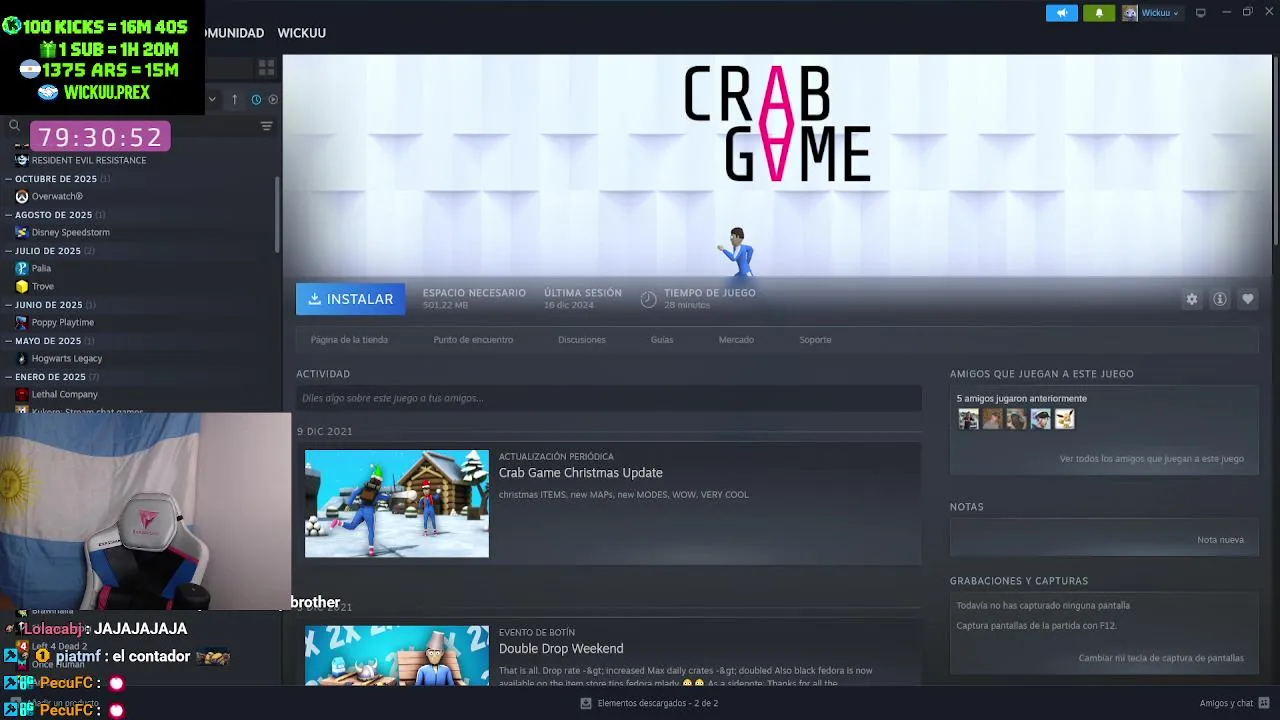Click the Overwatch game icon
Viewport: 1280px width, 720px height.
tap(22, 197)
